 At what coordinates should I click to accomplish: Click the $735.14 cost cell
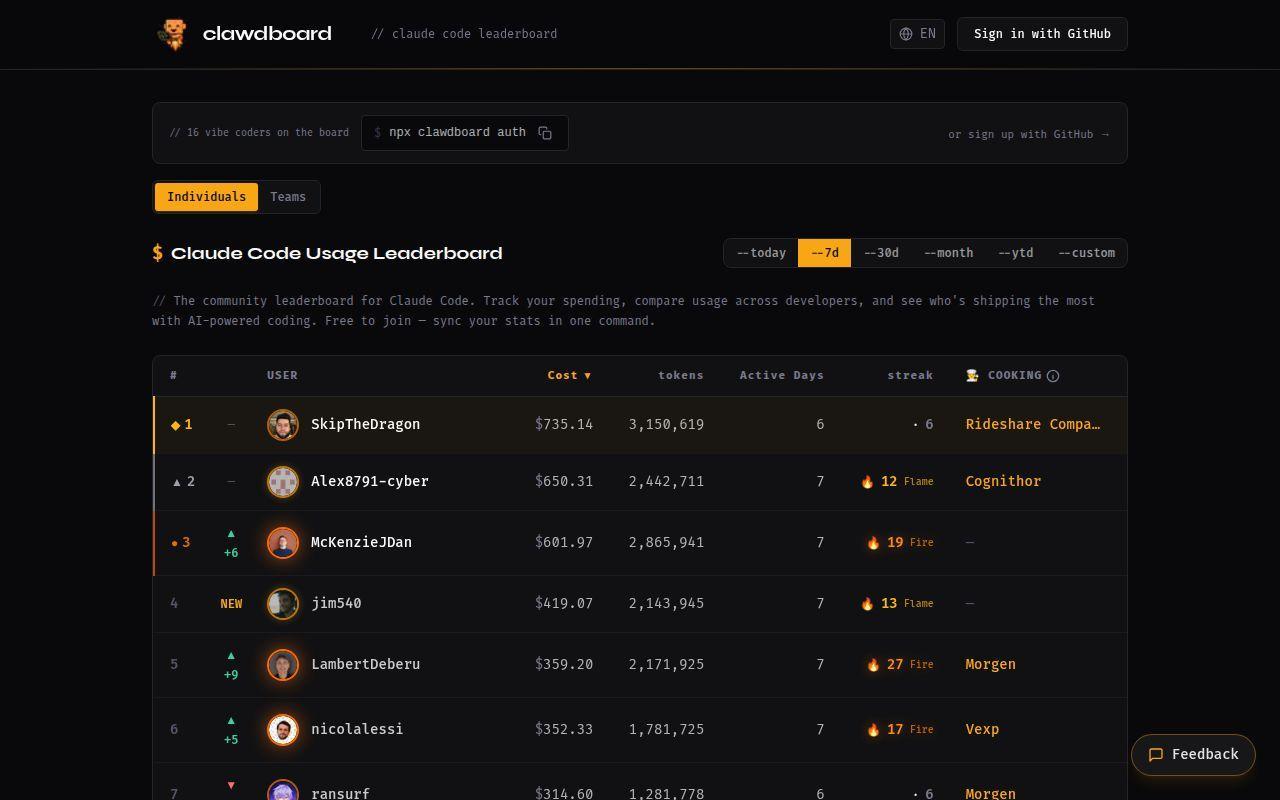pos(564,425)
